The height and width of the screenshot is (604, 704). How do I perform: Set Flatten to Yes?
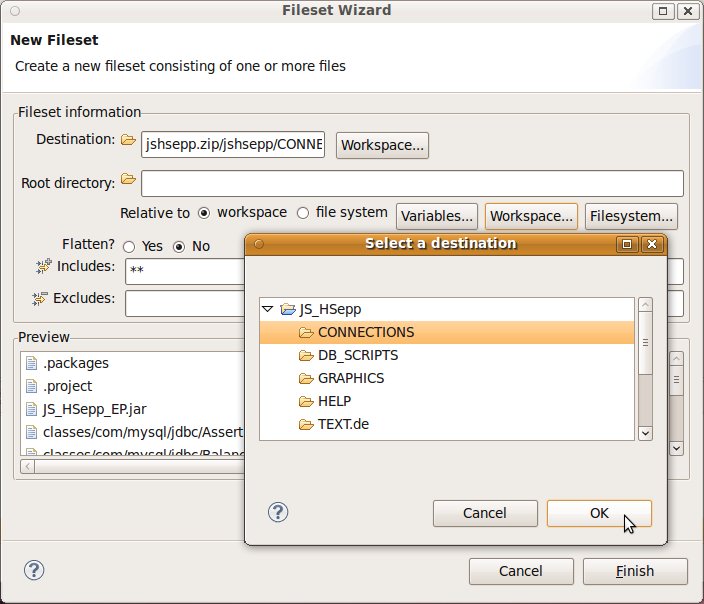click(129, 246)
